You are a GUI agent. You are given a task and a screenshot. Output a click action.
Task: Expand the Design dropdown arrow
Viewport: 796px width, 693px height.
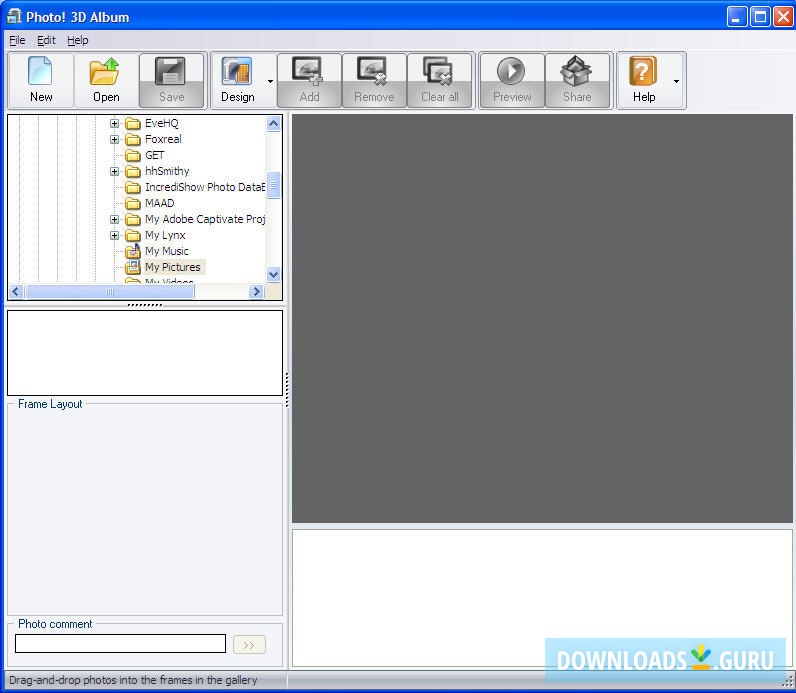click(270, 81)
